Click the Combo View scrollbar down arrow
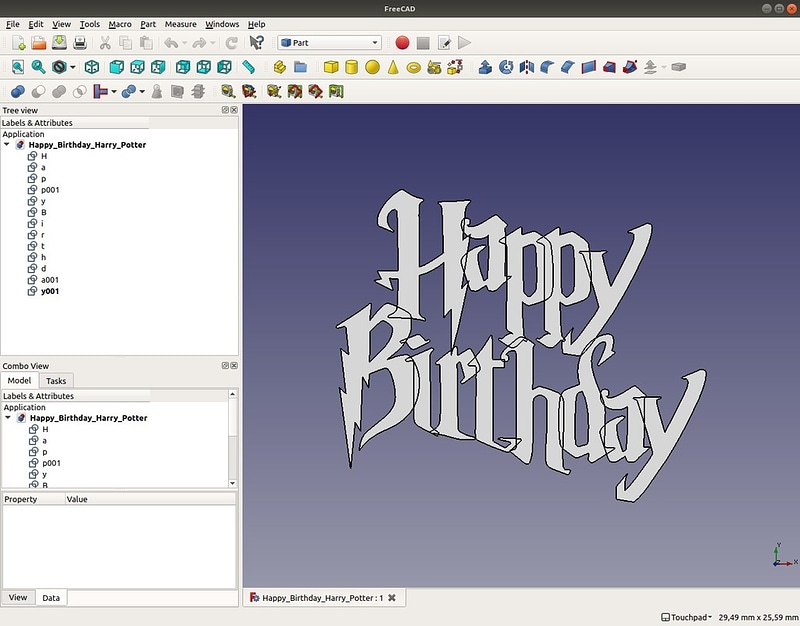The height and width of the screenshot is (626, 800). (233, 483)
